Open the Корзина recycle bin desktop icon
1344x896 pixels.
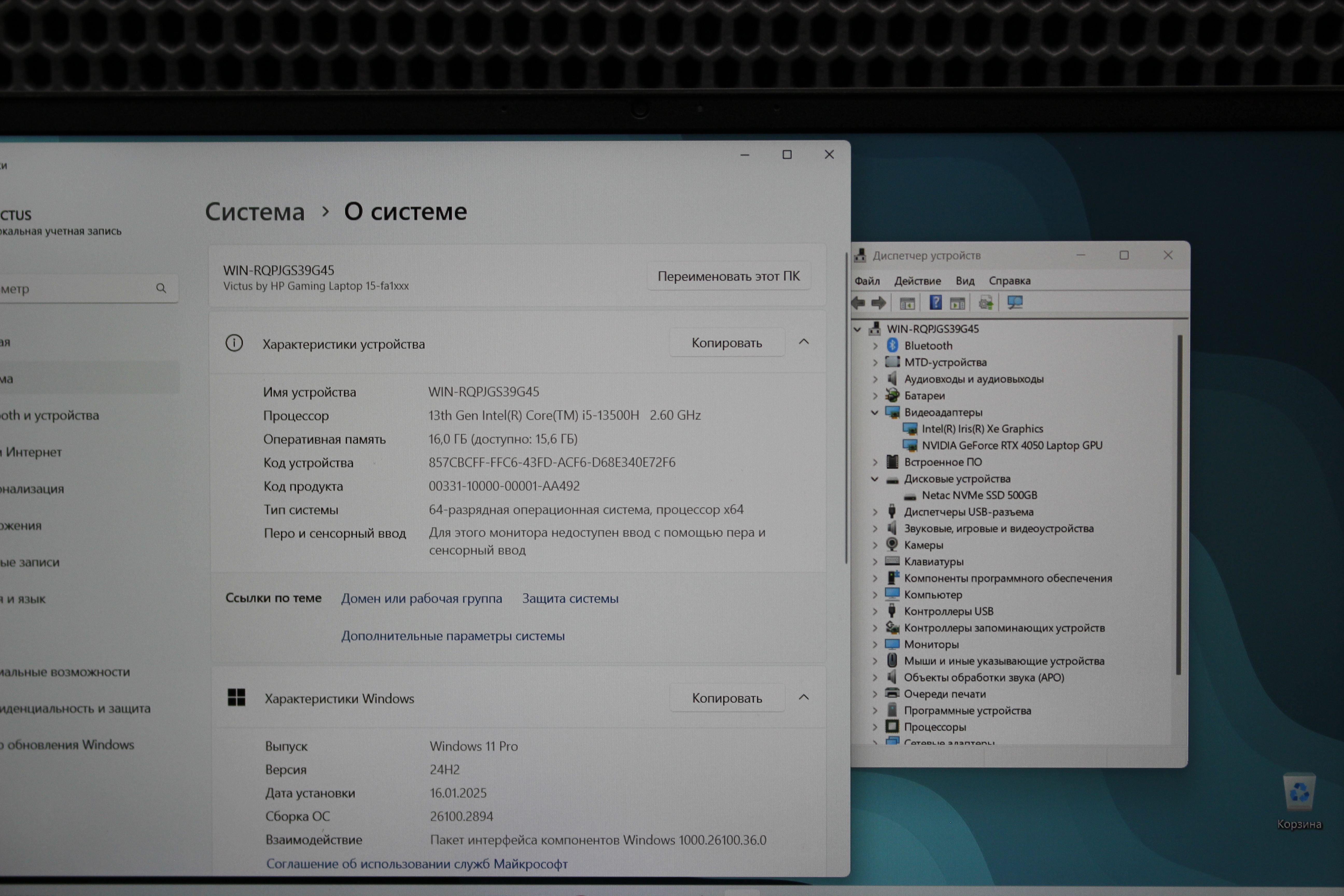point(1299,801)
